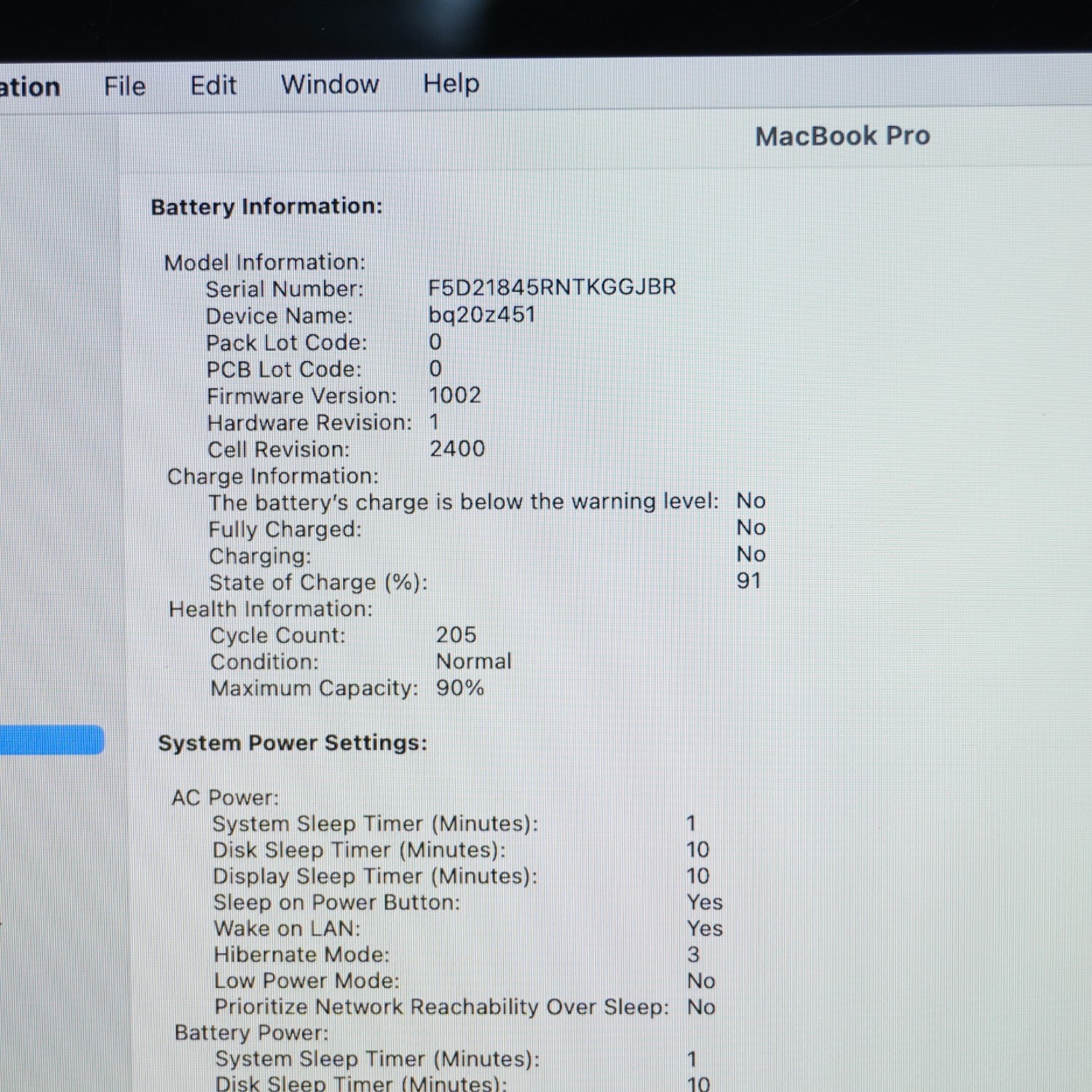This screenshot has width=1092, height=1092.
Task: Select Prioritize Network Reachability value "No"
Action: pyautogui.click(x=701, y=1007)
